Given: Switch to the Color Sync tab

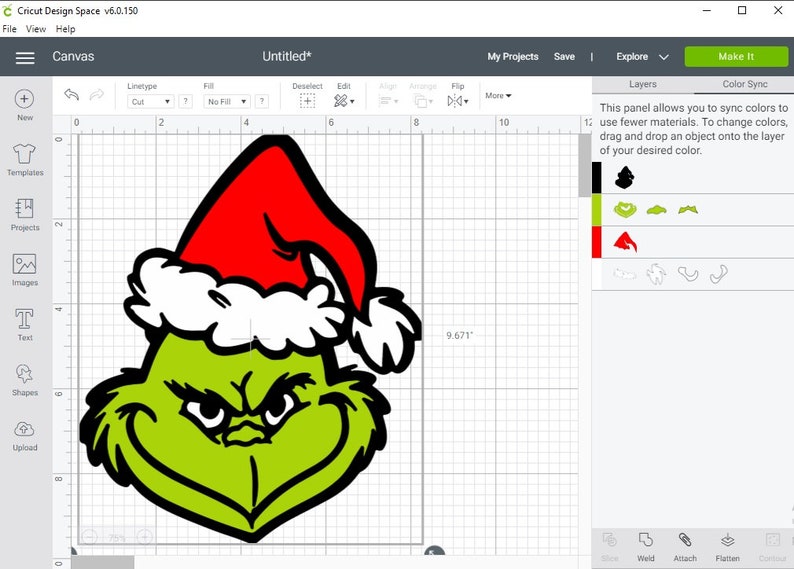Looking at the screenshot, I should click(x=744, y=85).
